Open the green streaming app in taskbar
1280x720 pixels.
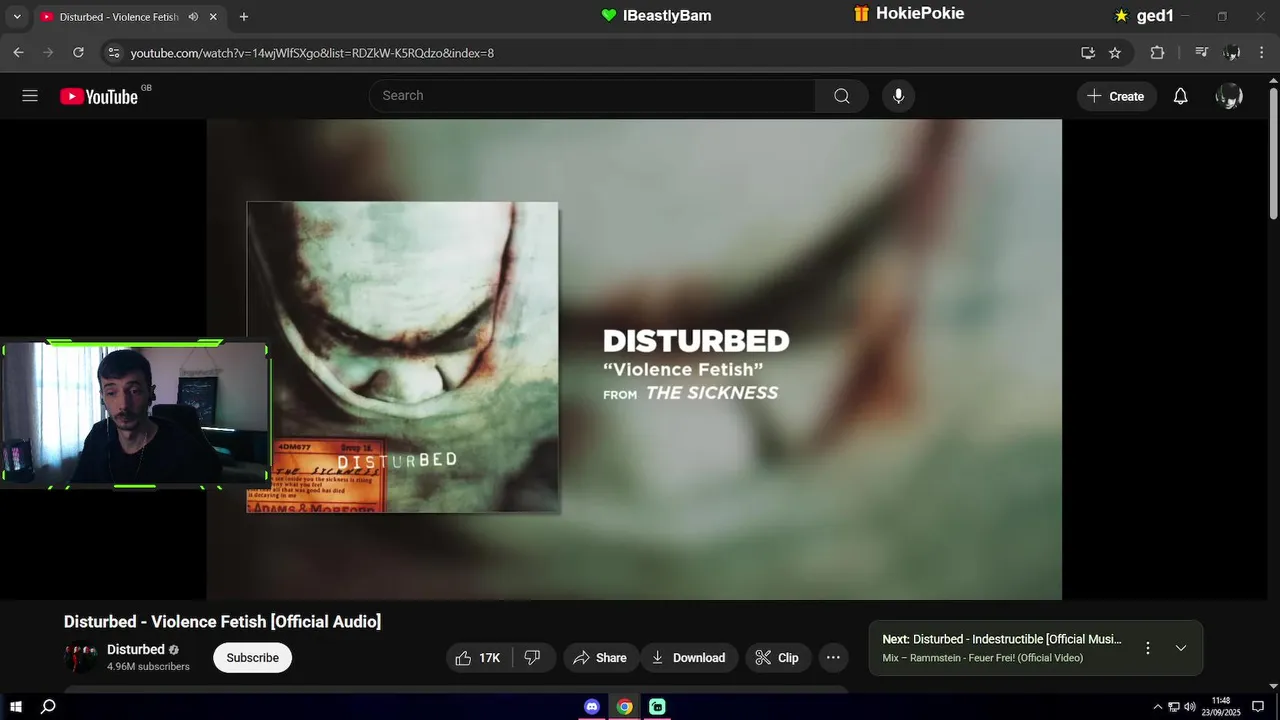coord(657,706)
